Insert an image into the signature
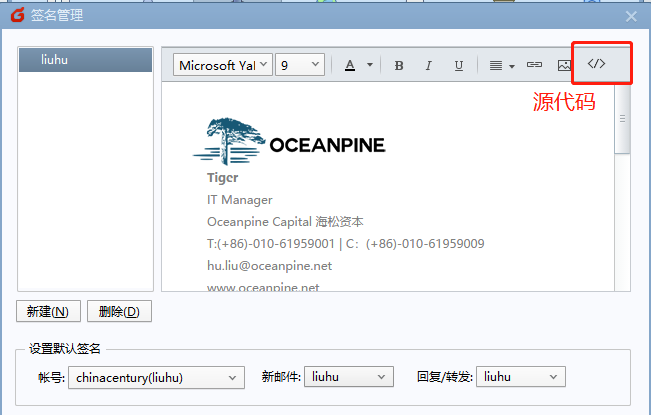This screenshot has width=651, height=415. coord(564,66)
